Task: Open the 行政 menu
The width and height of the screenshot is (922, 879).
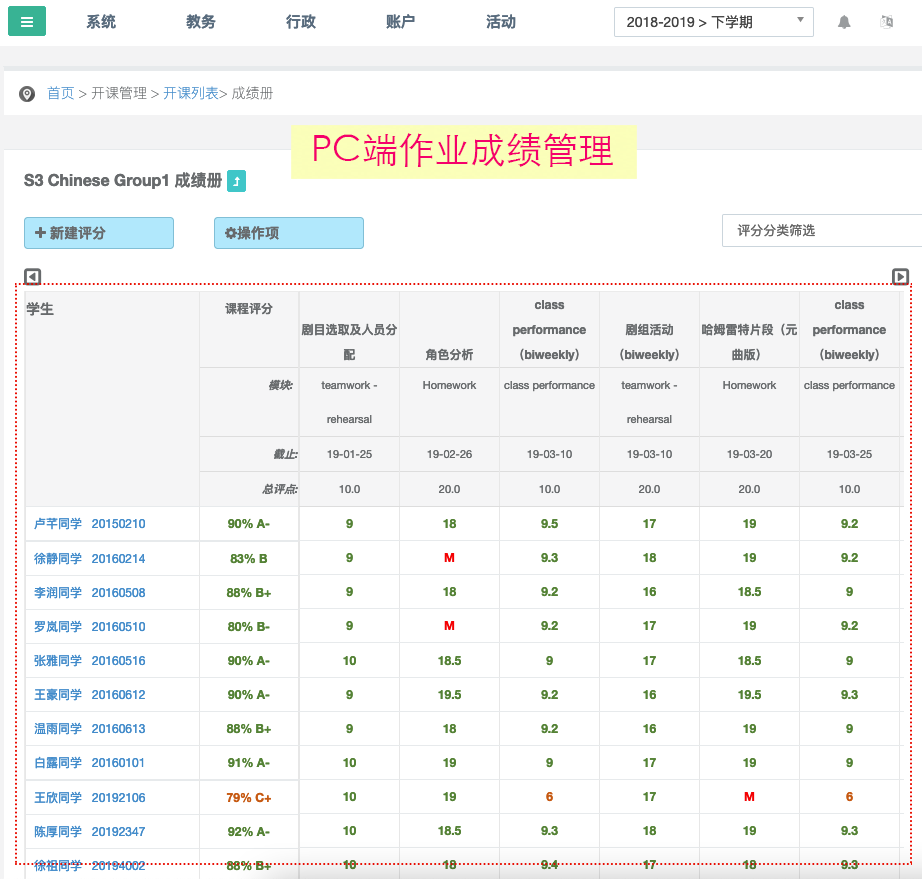Action: click(x=301, y=22)
